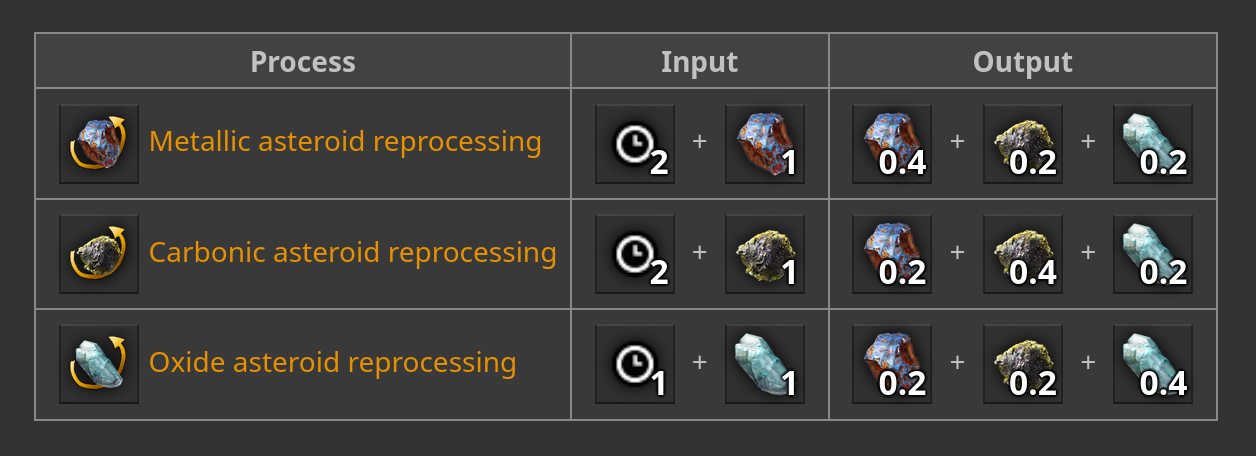Open the Metallic asteroid reprocessing link
1256x456 pixels.
coord(345,142)
